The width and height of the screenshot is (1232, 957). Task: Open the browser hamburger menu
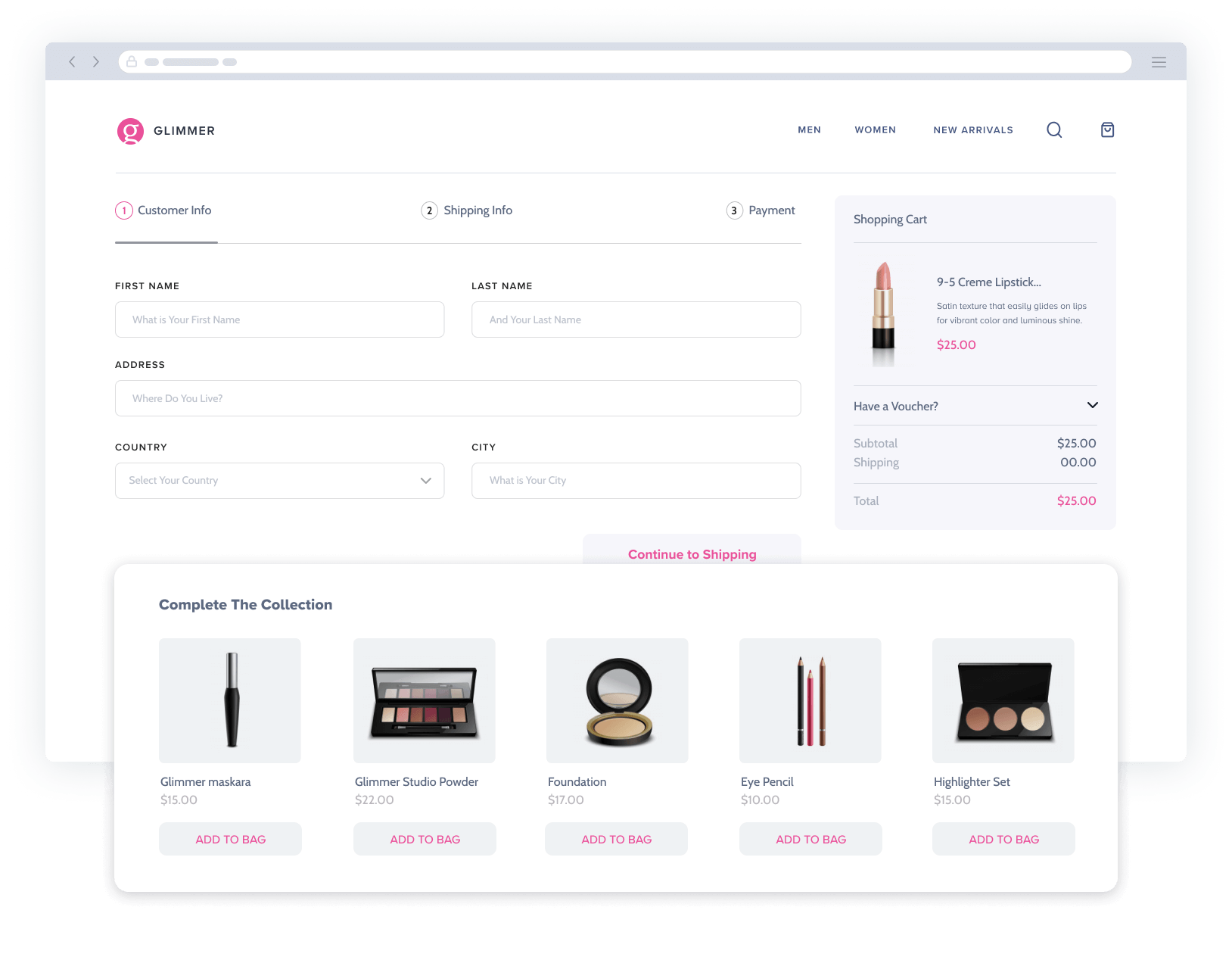(x=1158, y=62)
